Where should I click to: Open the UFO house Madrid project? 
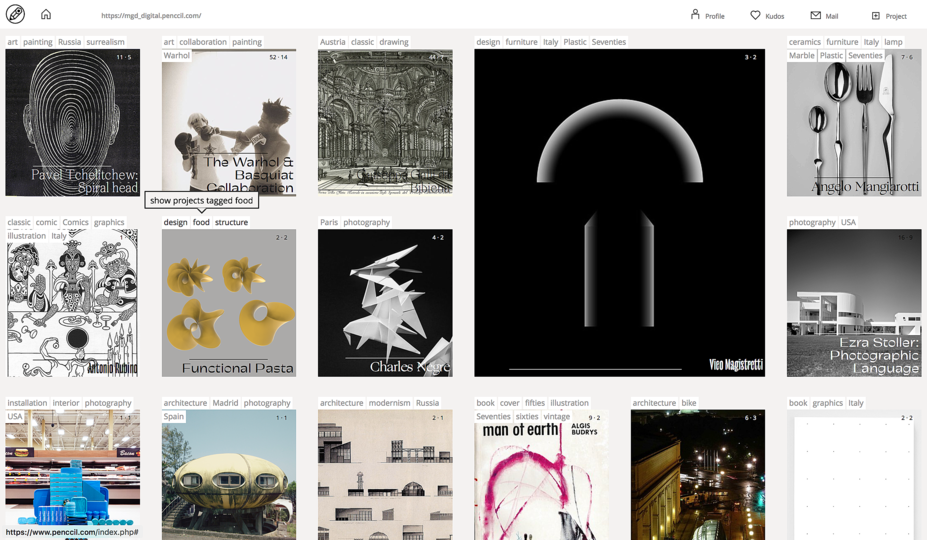coord(229,474)
